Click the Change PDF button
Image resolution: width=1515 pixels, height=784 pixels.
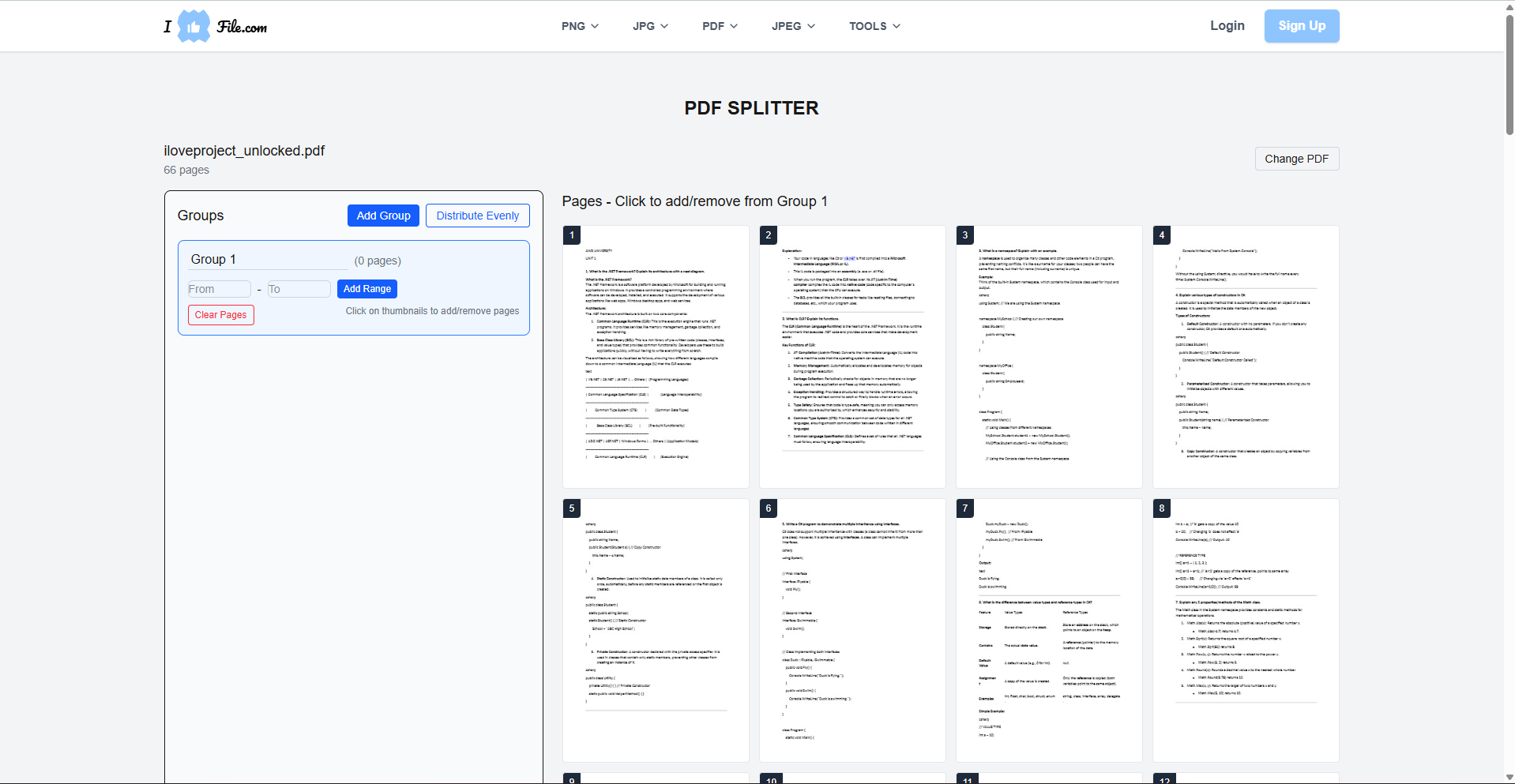tap(1296, 159)
